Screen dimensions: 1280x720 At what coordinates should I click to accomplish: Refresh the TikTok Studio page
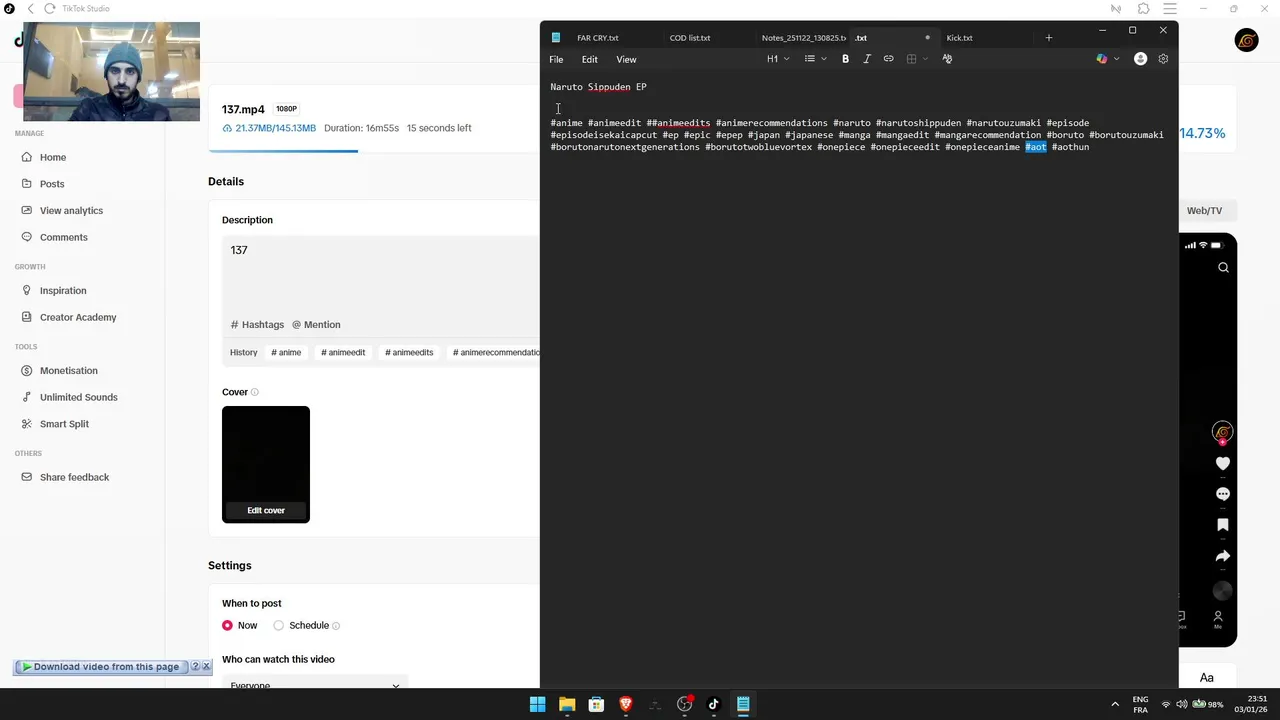pyautogui.click(x=52, y=9)
